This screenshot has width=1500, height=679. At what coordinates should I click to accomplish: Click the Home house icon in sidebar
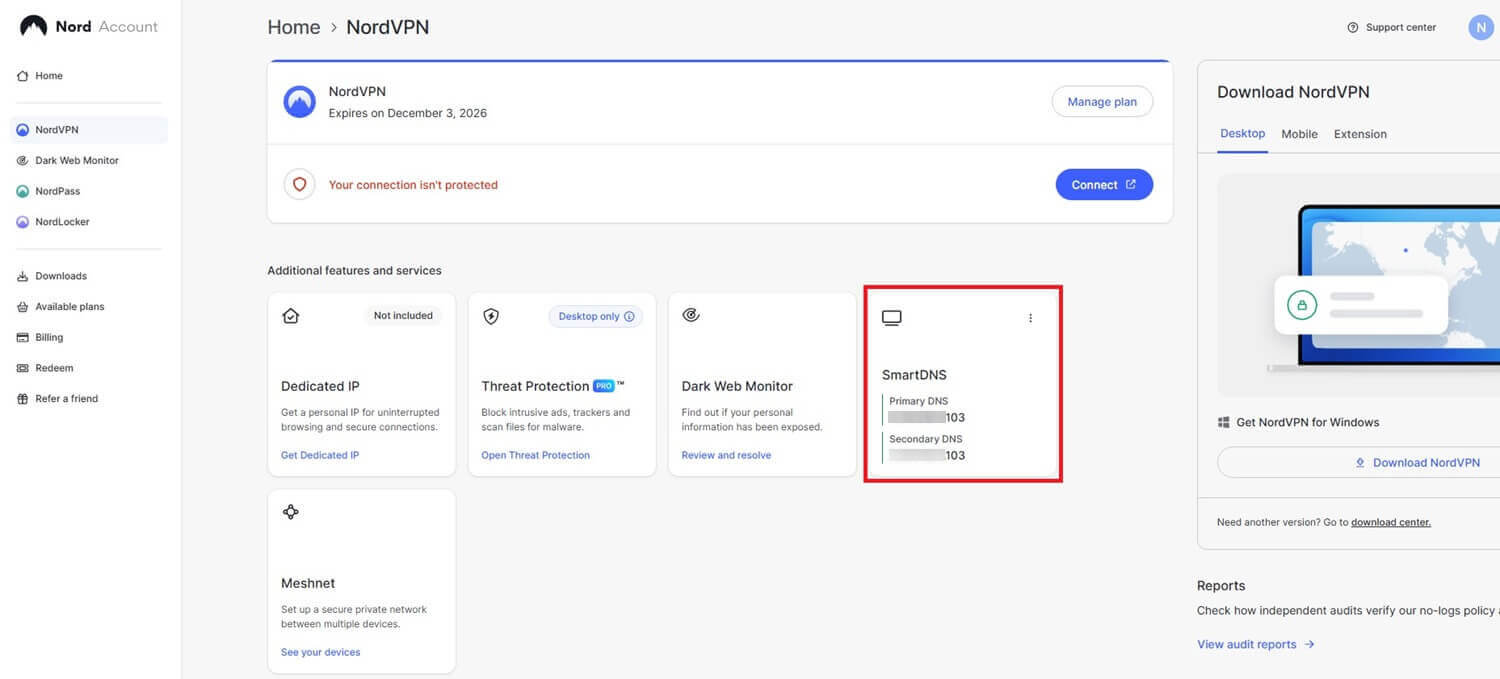[x=23, y=76]
